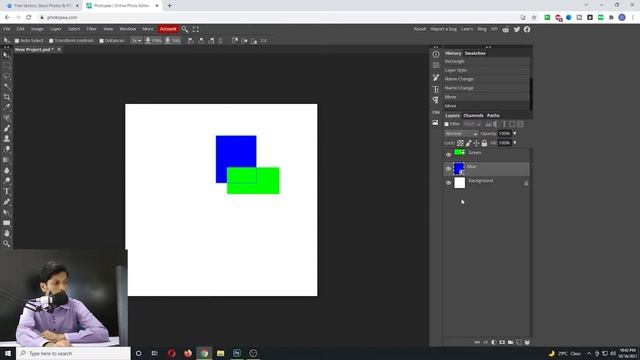The image size is (640, 360).
Task: Open the Character panel icon
Action: pos(436,89)
